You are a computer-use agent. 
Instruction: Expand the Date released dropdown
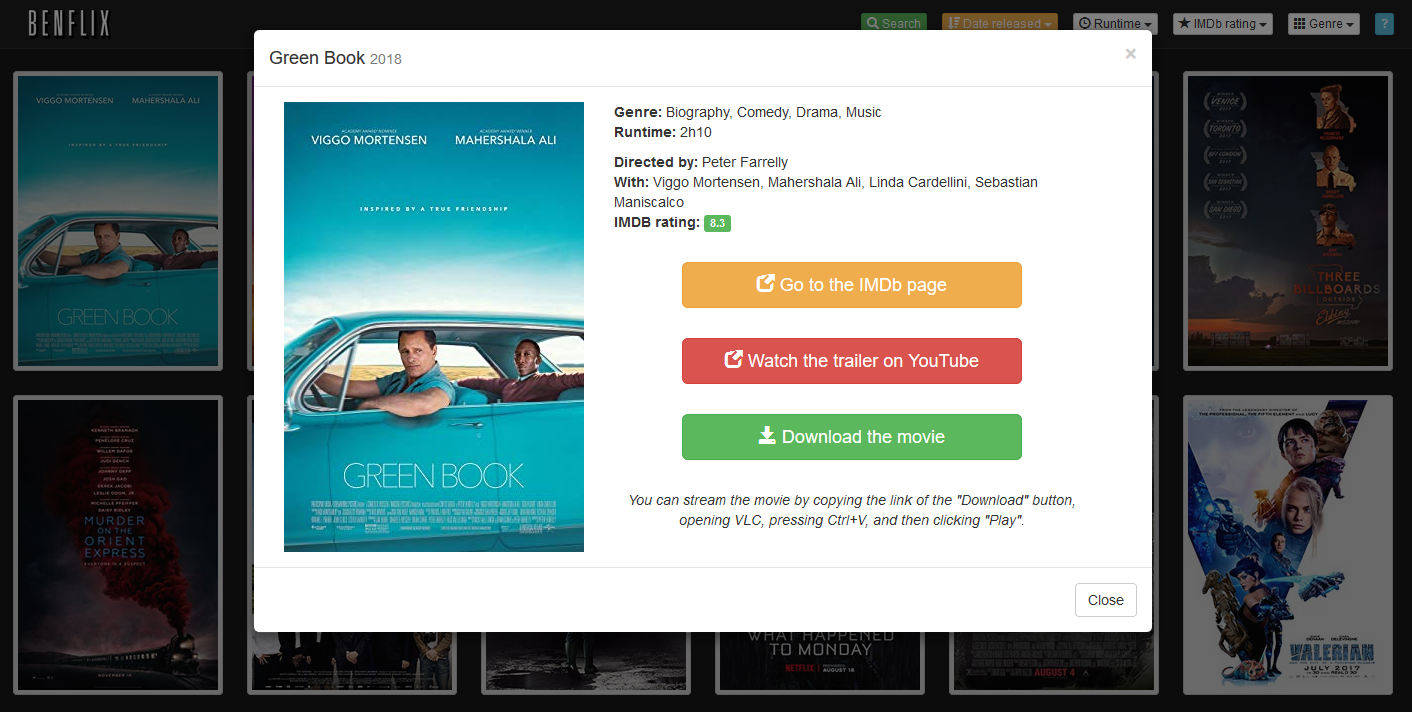click(1000, 23)
